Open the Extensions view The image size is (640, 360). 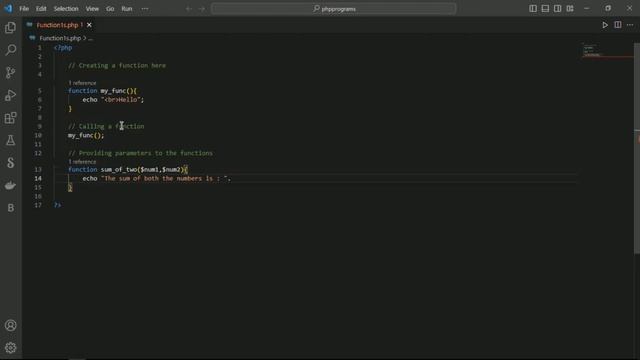11,118
